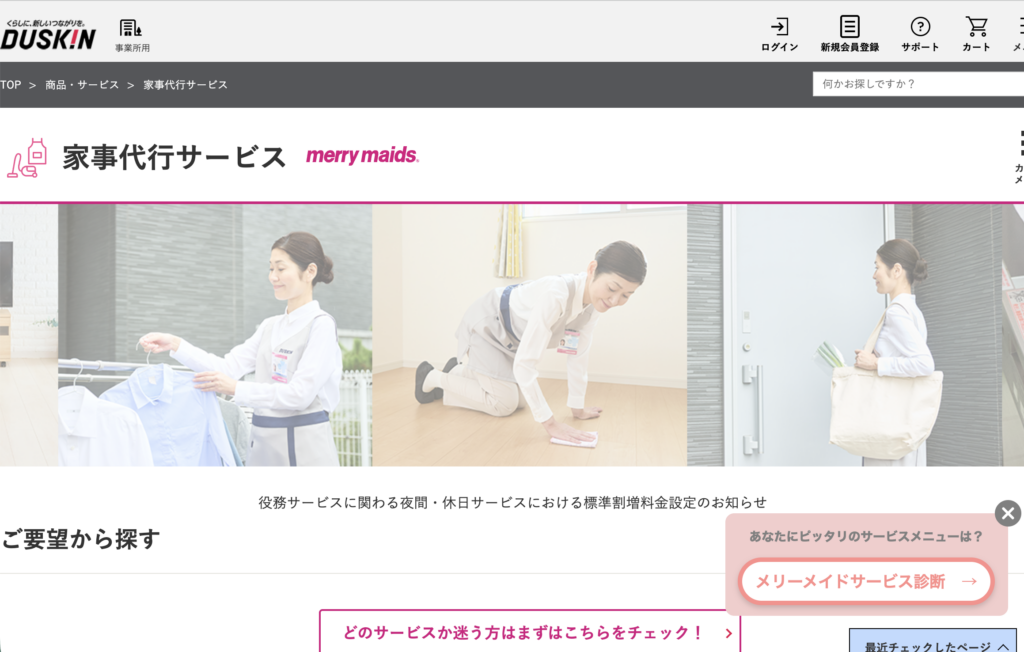
Task: Open the カート shopping cart
Action: (976, 34)
